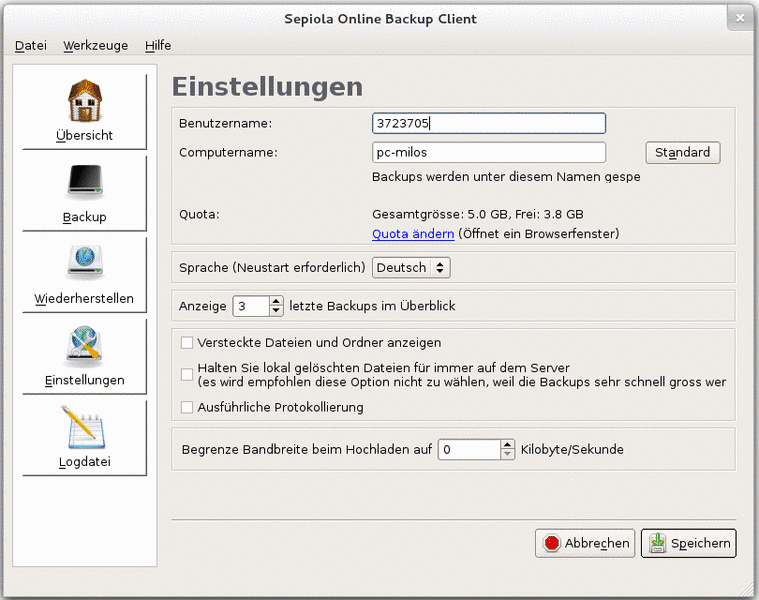The image size is (759, 600).
Task: Click the Einstellungen heading text
Action: pyautogui.click(x=267, y=87)
